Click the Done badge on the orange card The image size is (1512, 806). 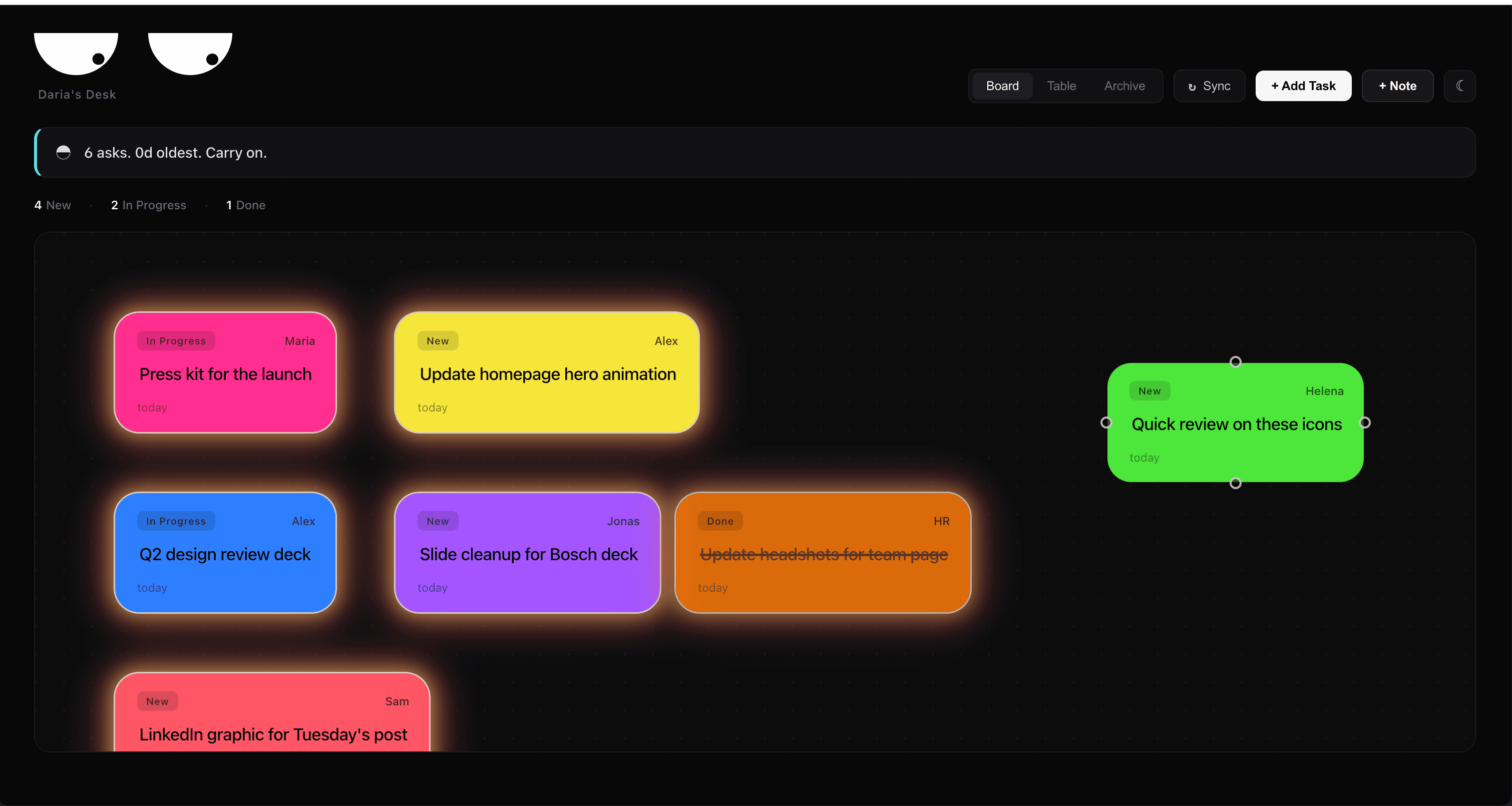click(x=720, y=521)
